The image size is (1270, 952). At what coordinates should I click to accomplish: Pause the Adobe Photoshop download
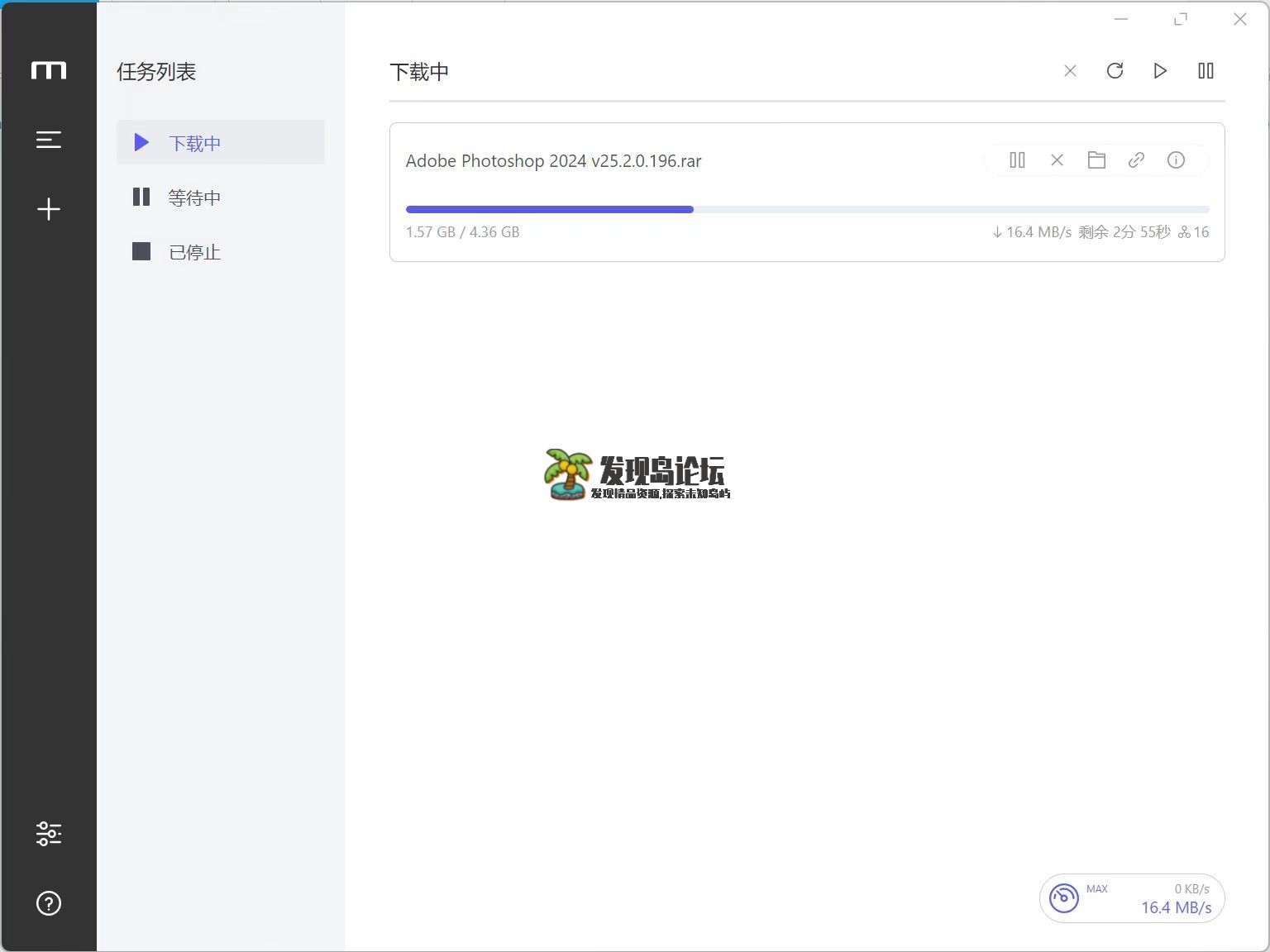tap(1018, 160)
